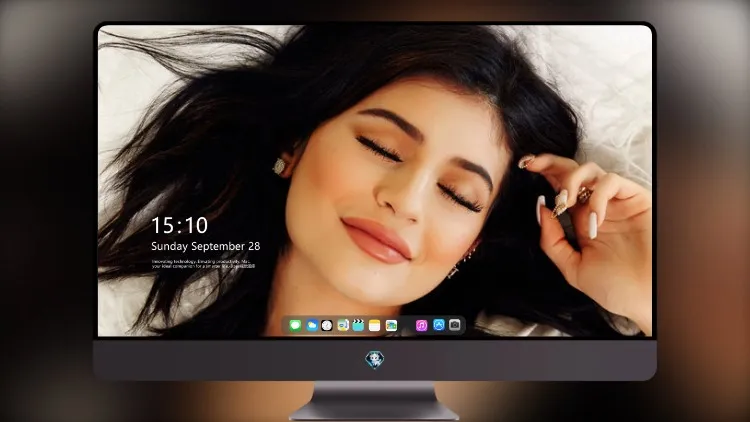Click the 15:10 clock widget
Screen dimensions: 750x422
(x=180, y=225)
